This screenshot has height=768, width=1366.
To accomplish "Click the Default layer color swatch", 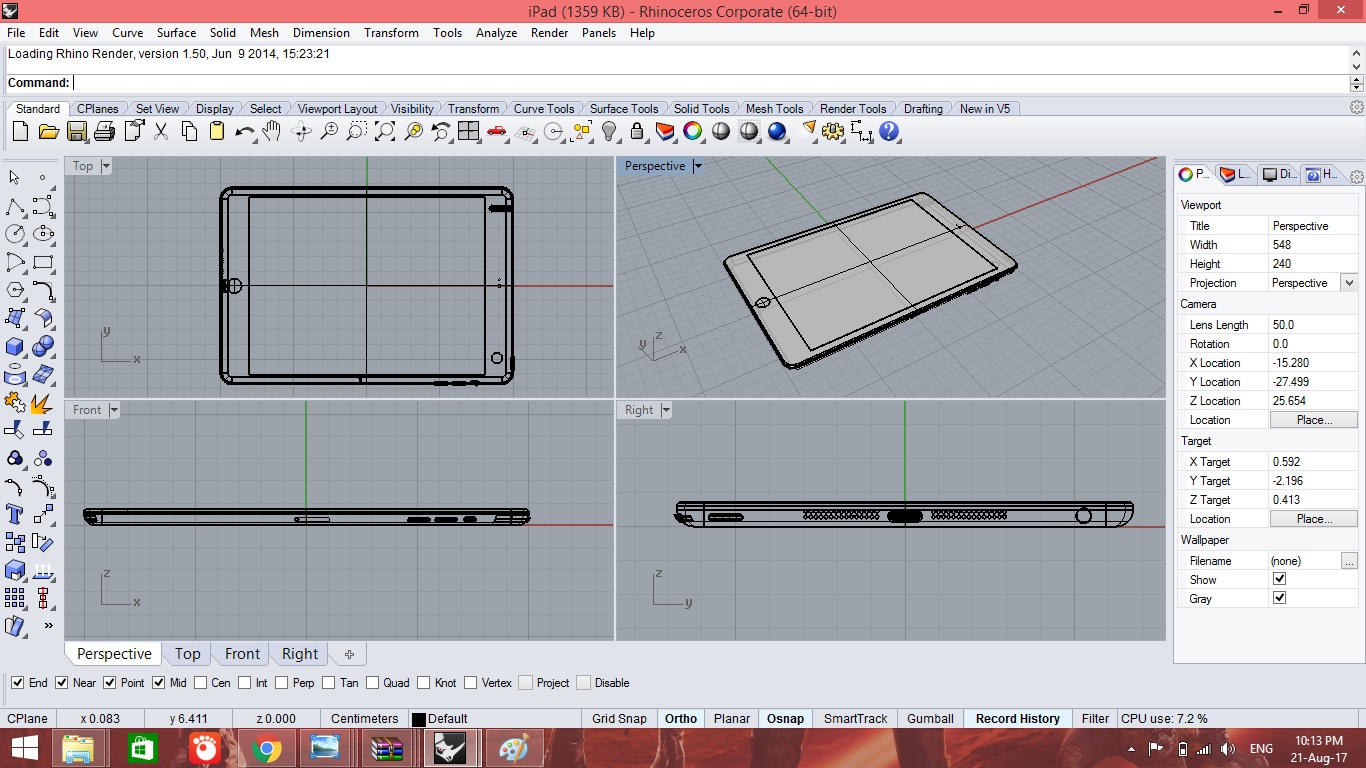I will (419, 719).
